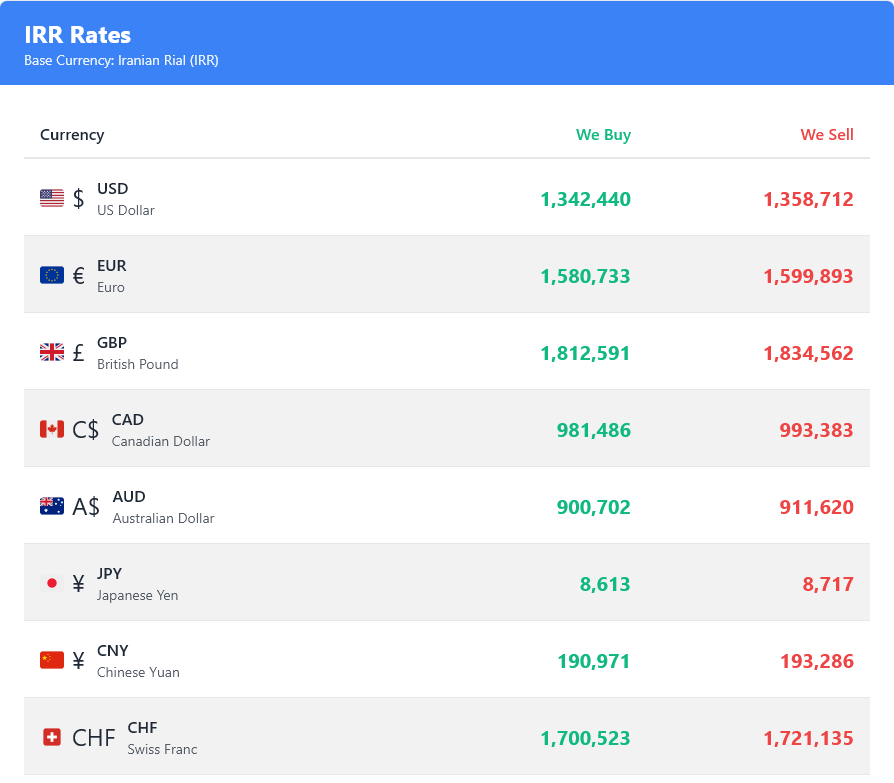Click the US flag icon
Image resolution: width=894 pixels, height=783 pixels.
click(x=51, y=198)
